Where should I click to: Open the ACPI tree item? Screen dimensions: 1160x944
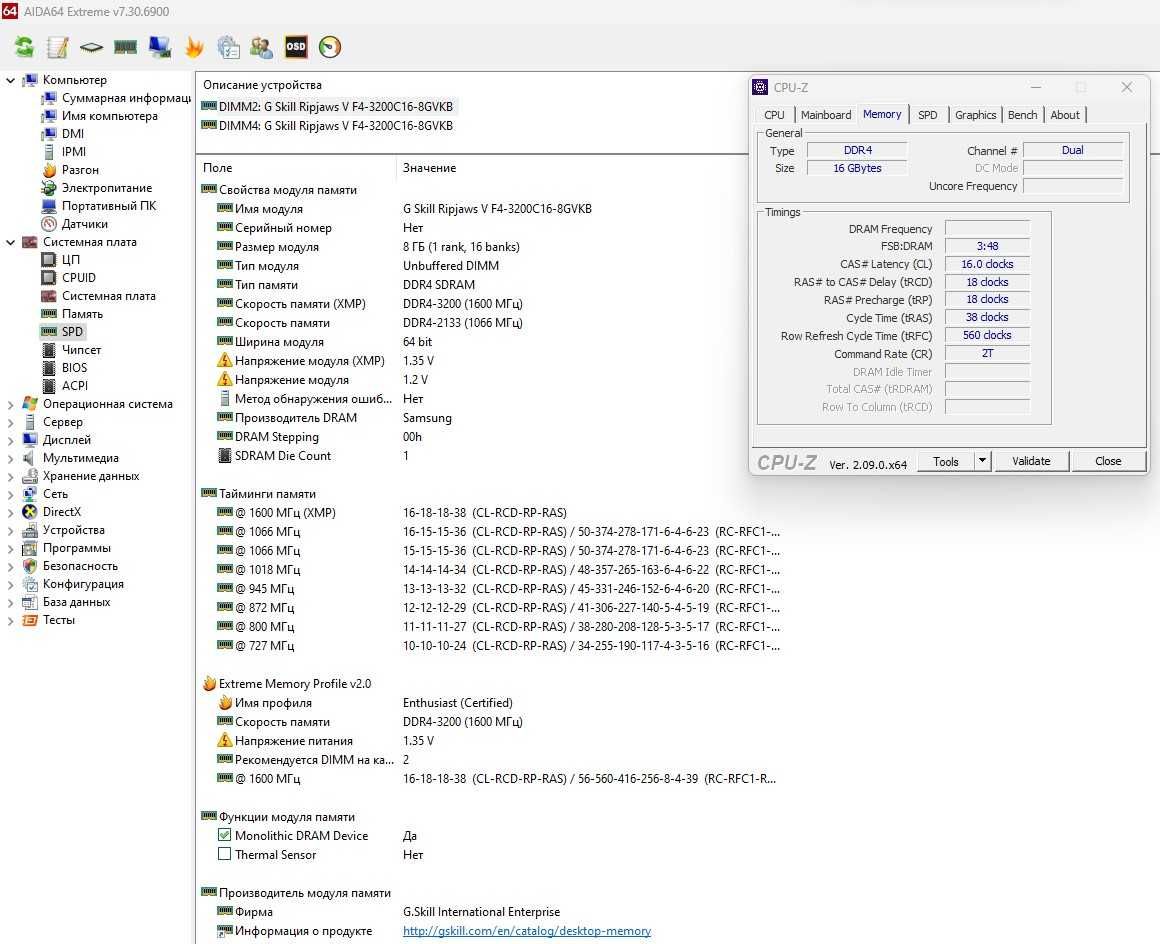point(75,385)
